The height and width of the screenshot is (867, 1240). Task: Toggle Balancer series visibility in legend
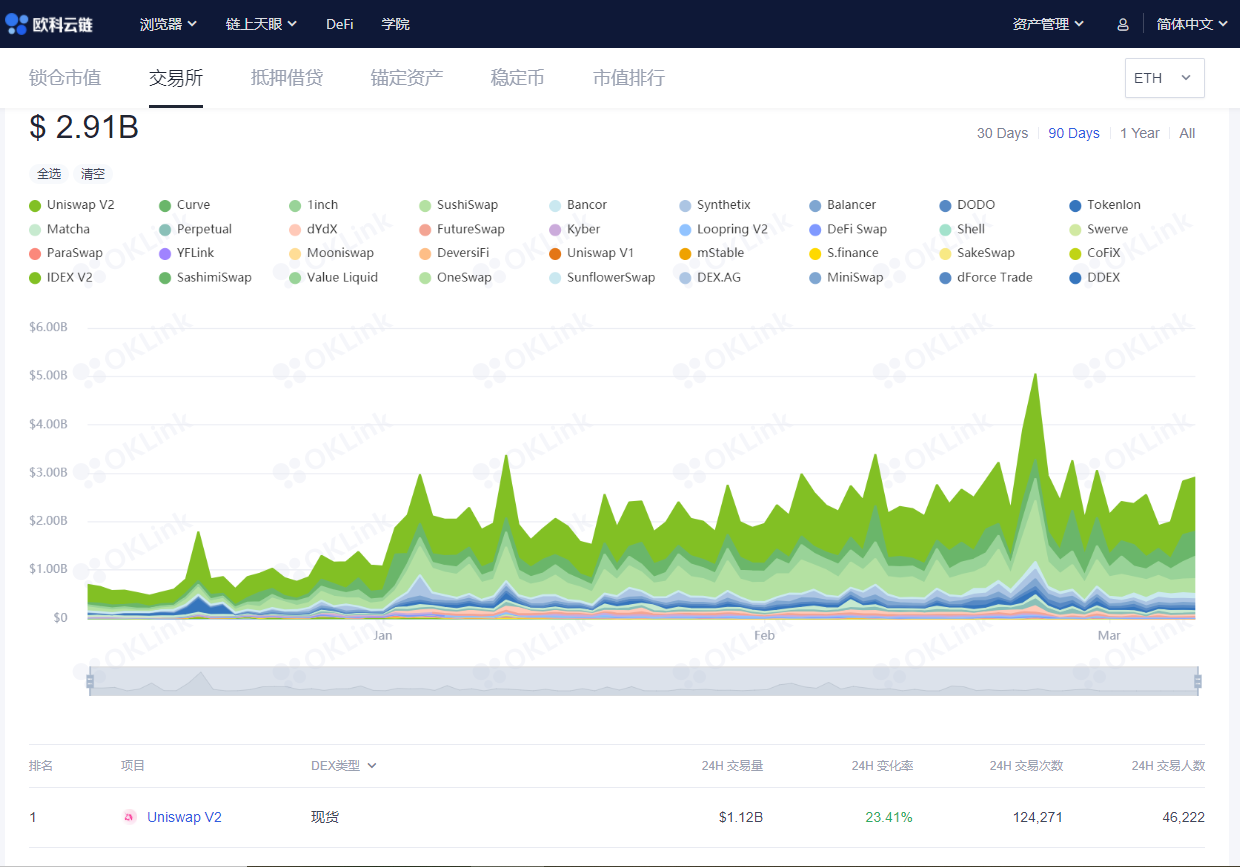[x=850, y=205]
